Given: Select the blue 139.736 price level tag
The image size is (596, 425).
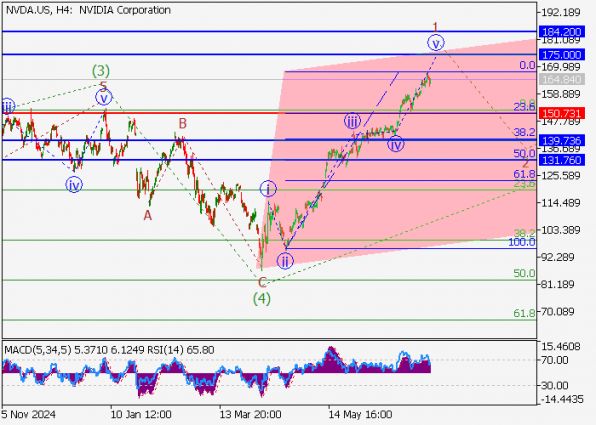Looking at the screenshot, I should (561, 141).
